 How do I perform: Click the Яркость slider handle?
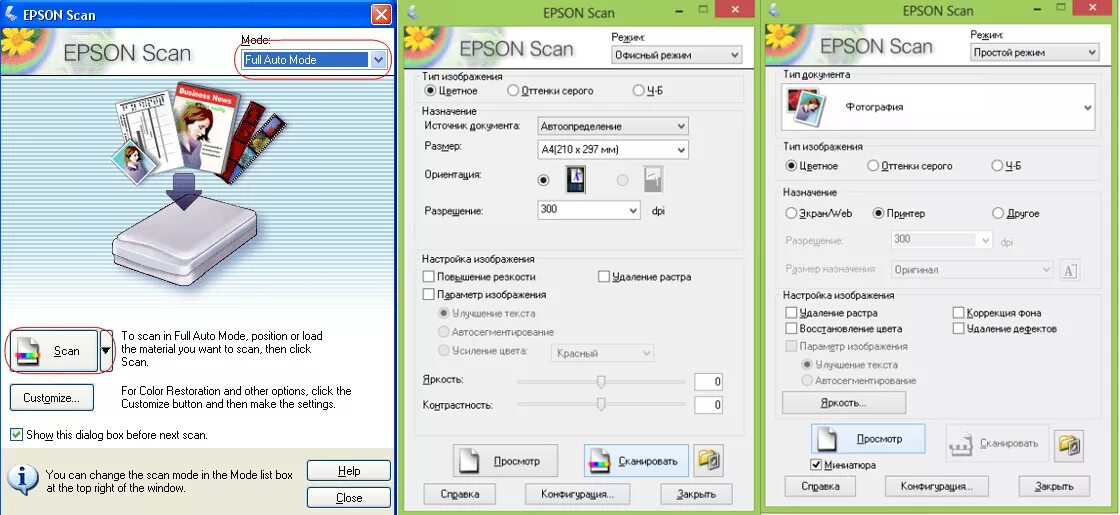pyautogui.click(x=601, y=381)
